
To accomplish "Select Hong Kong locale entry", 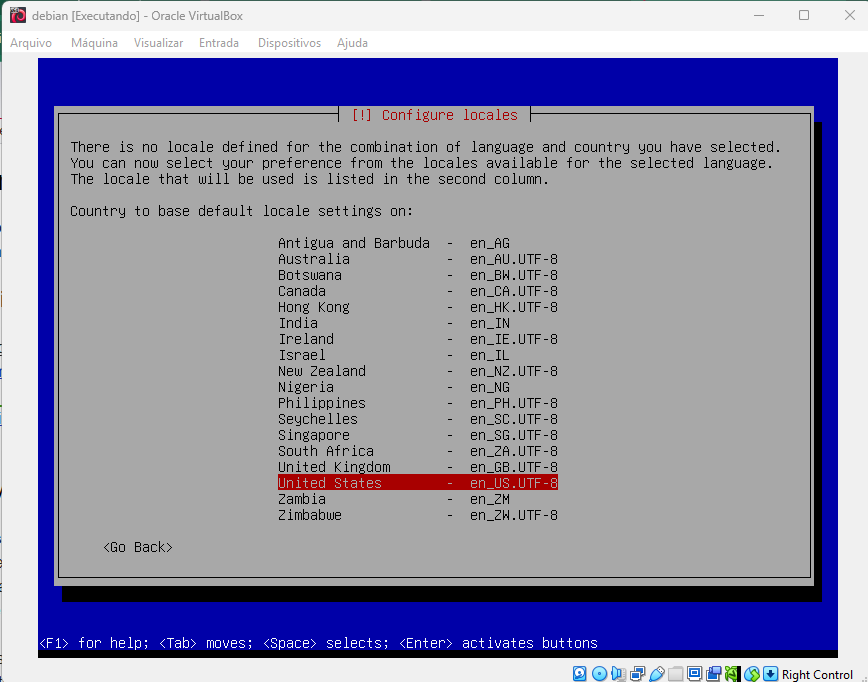I will (x=417, y=307).
